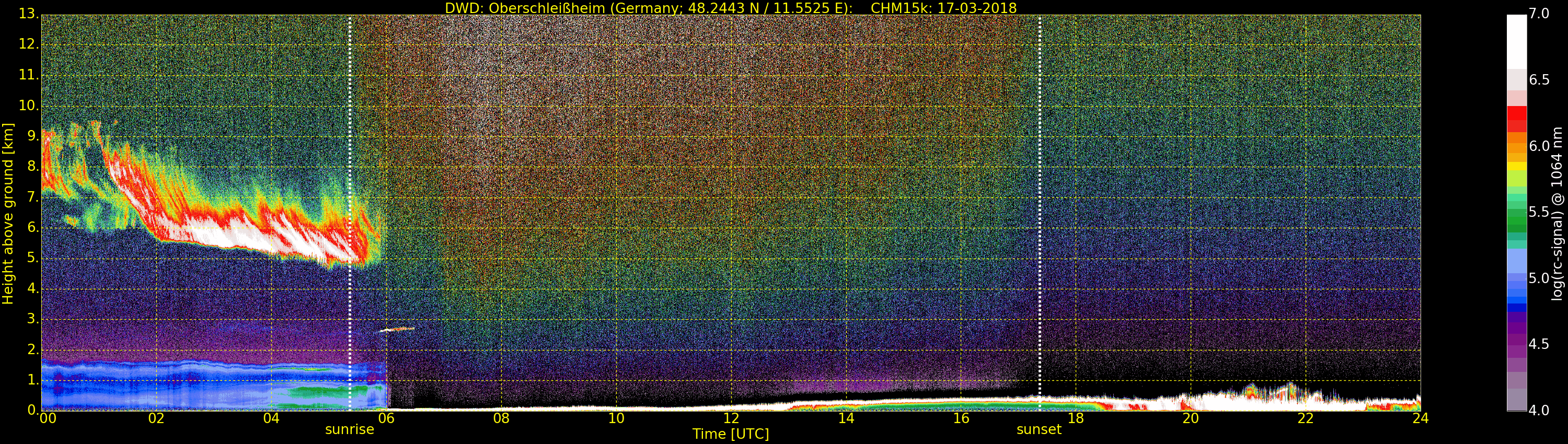Click the '5.' km height tick label
This screenshot has height=444, width=1568.
pos(32,258)
